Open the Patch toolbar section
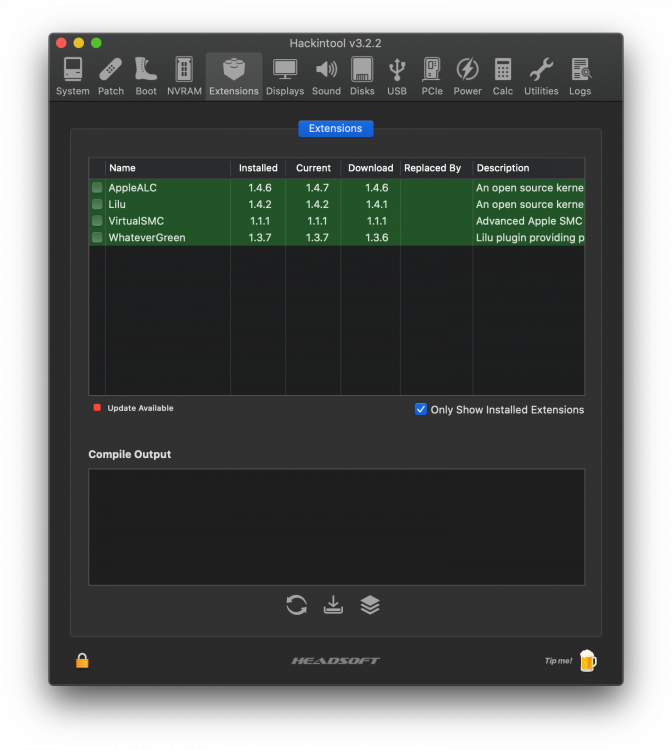This screenshot has height=750, width=672. coord(111,77)
